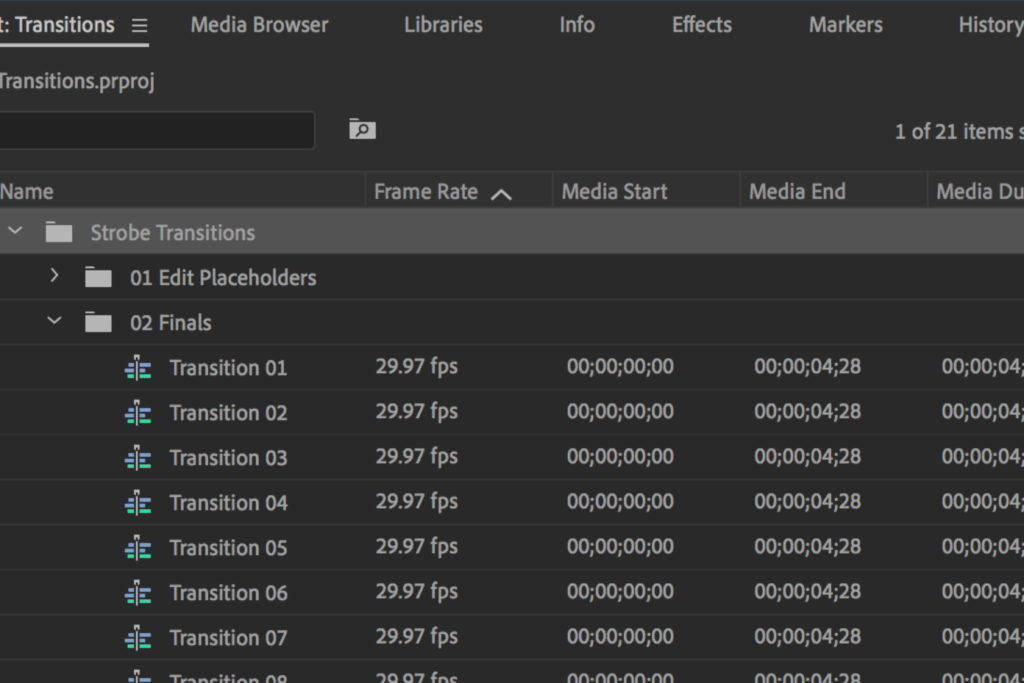This screenshot has height=683, width=1024.
Task: Open the Effects panel tab
Action: coord(701,25)
